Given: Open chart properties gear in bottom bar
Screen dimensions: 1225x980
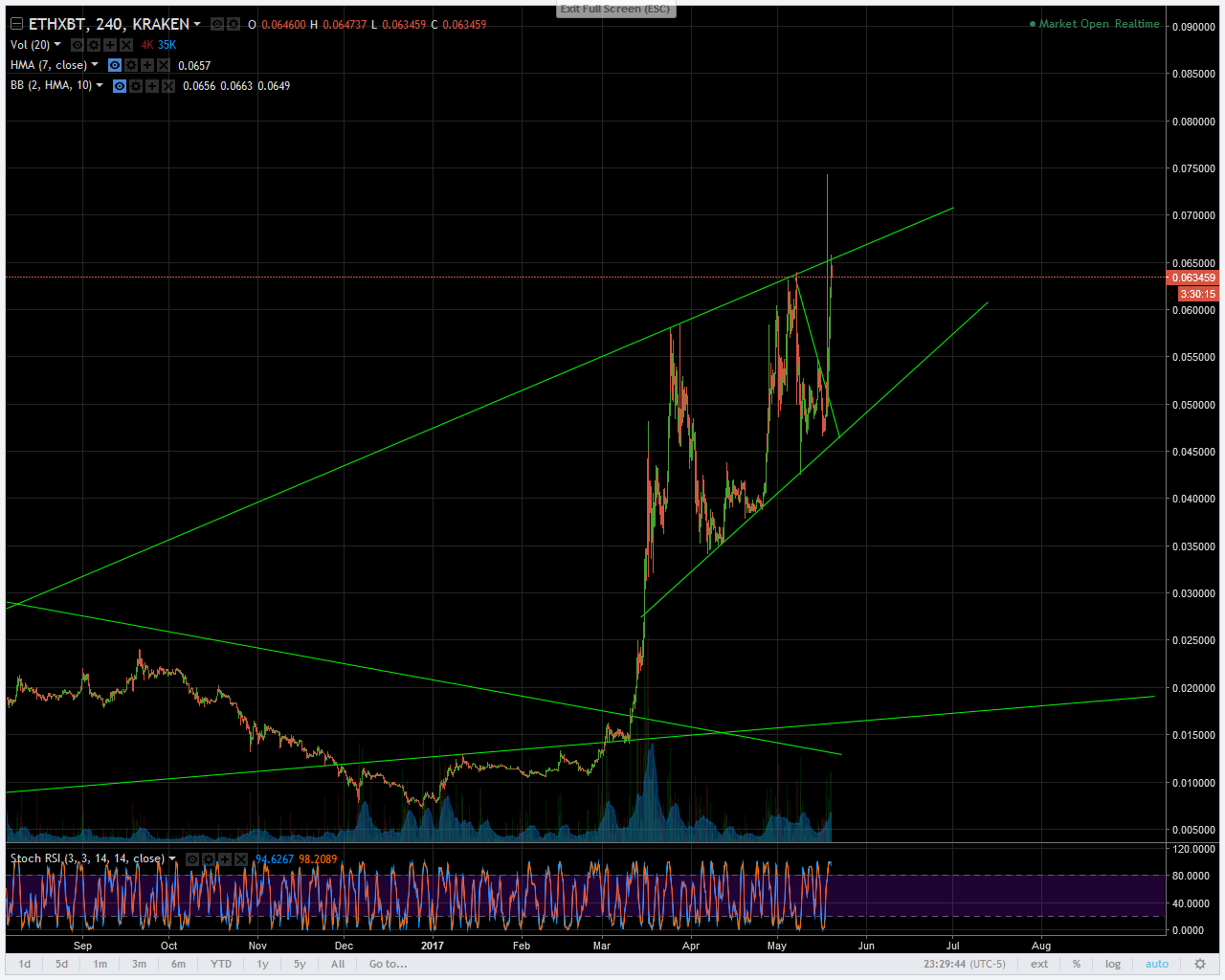Looking at the screenshot, I should [x=1200, y=964].
